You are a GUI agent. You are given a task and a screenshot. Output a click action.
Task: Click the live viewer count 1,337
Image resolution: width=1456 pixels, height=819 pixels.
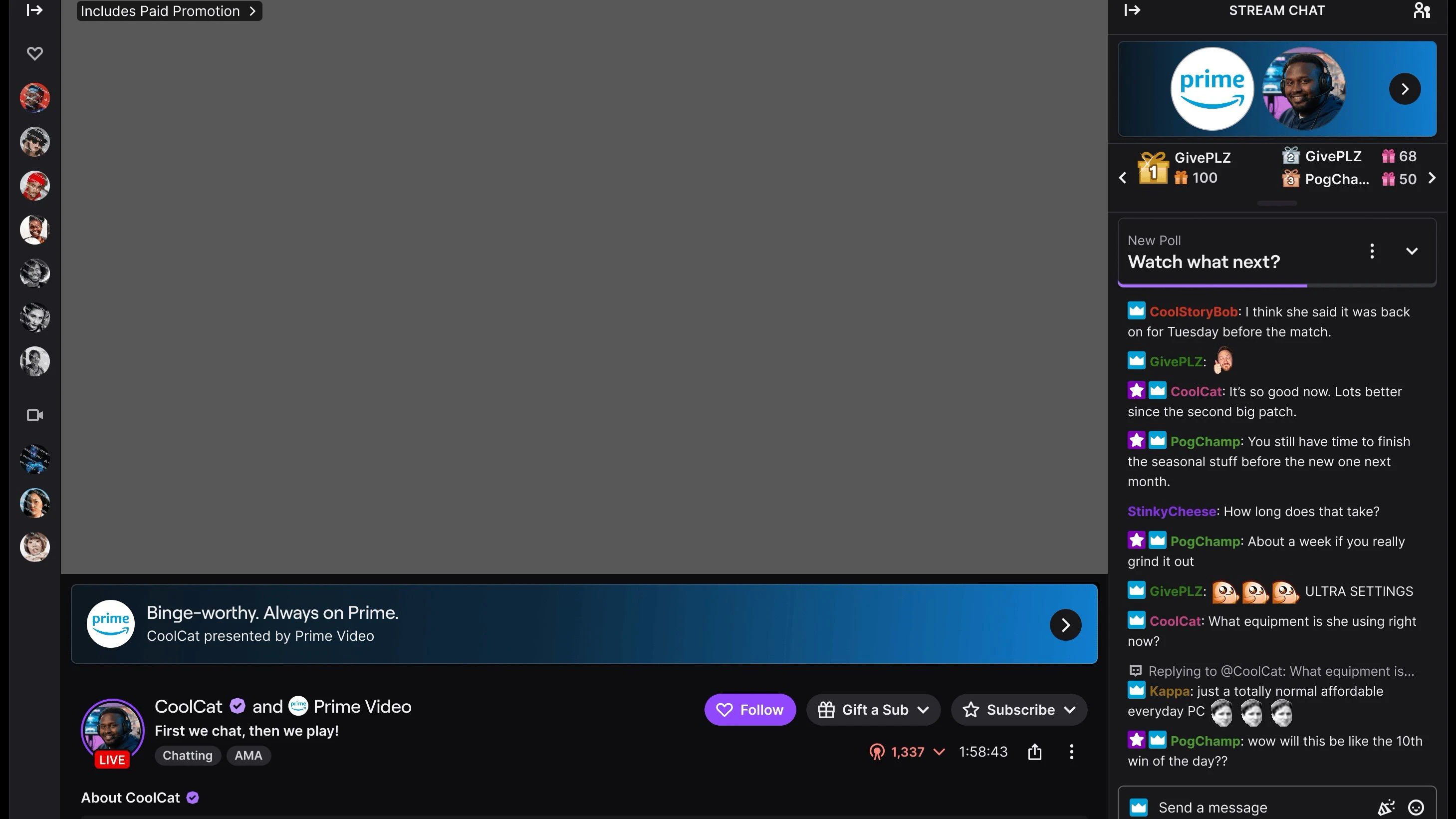(907, 752)
